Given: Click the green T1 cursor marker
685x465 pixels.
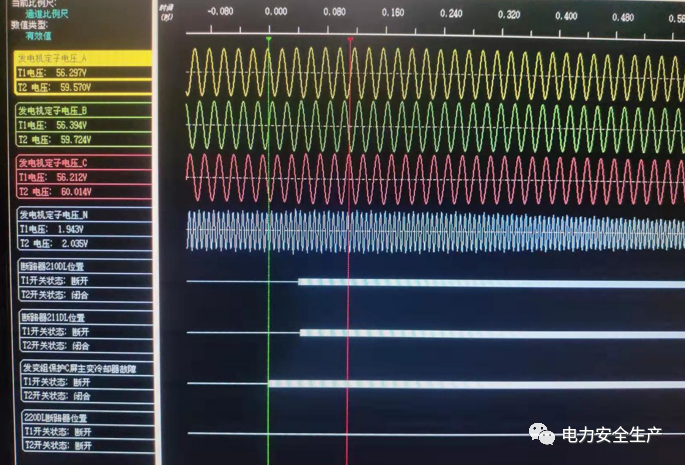Looking at the screenshot, I should 269,40.
